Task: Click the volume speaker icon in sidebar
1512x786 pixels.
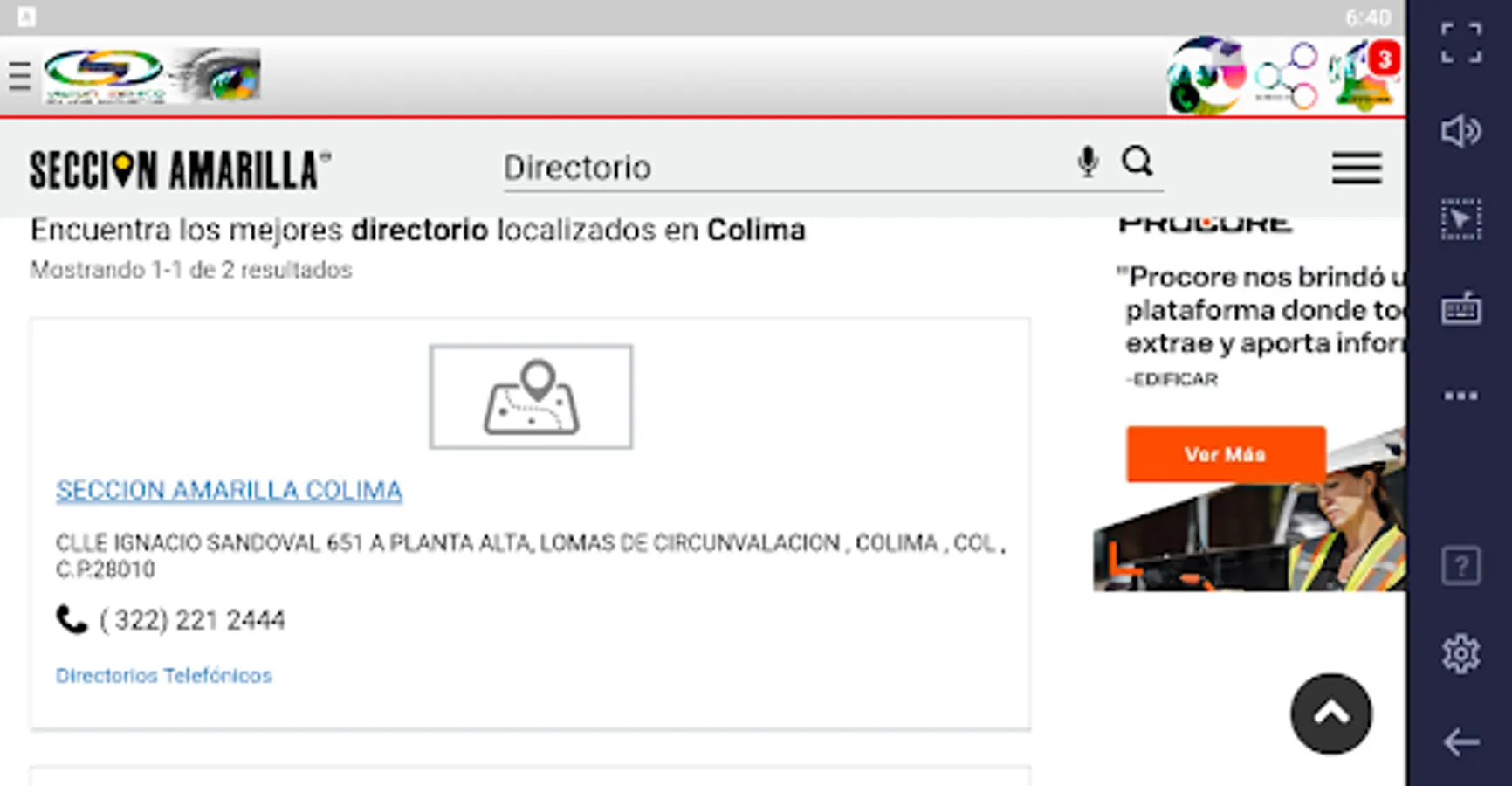Action: click(x=1460, y=132)
